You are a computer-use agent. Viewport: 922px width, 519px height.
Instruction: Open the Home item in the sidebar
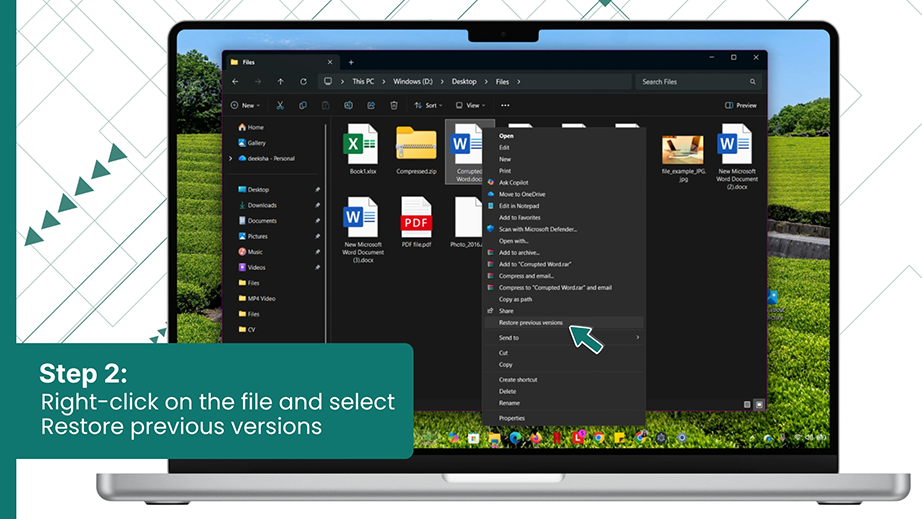[251, 127]
